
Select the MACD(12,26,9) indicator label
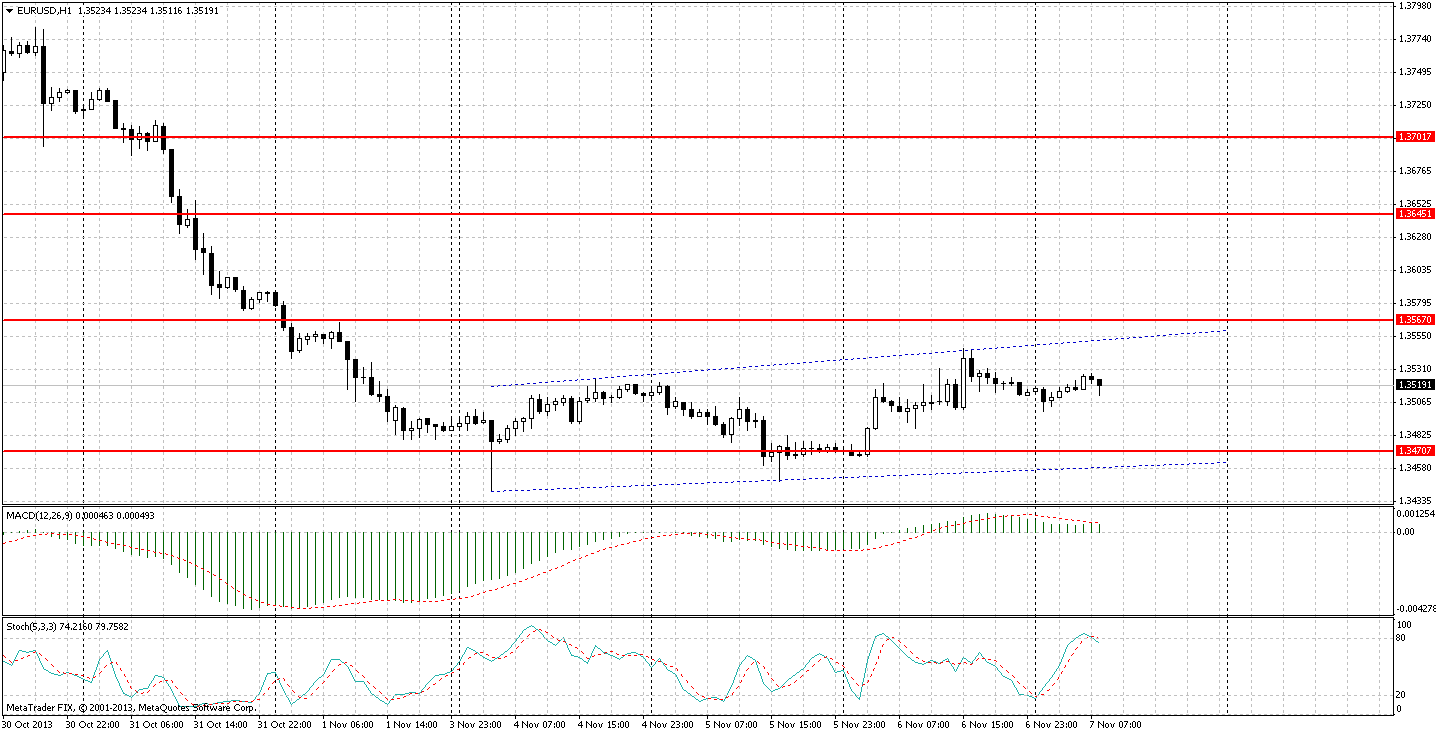pyautogui.click(x=39, y=515)
